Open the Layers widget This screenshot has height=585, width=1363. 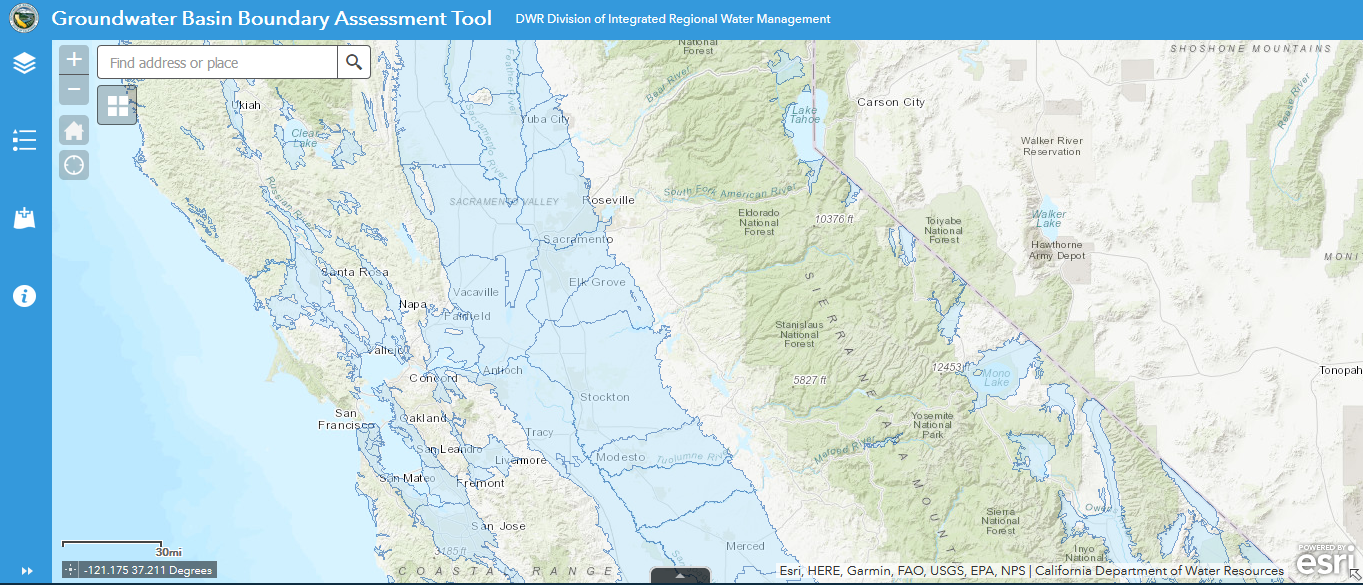click(x=24, y=62)
